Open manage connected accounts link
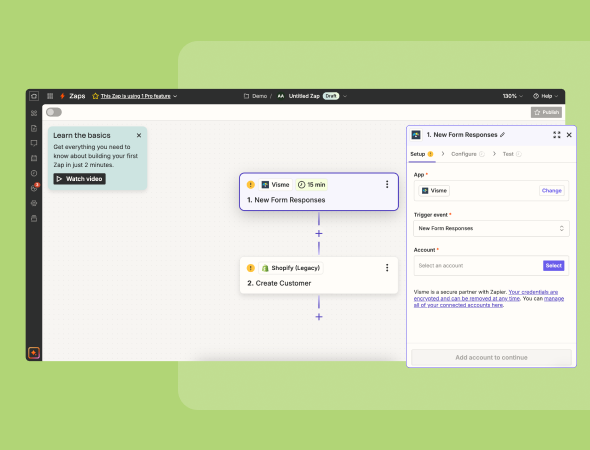Screen dimensions: 590x450 click(489, 302)
